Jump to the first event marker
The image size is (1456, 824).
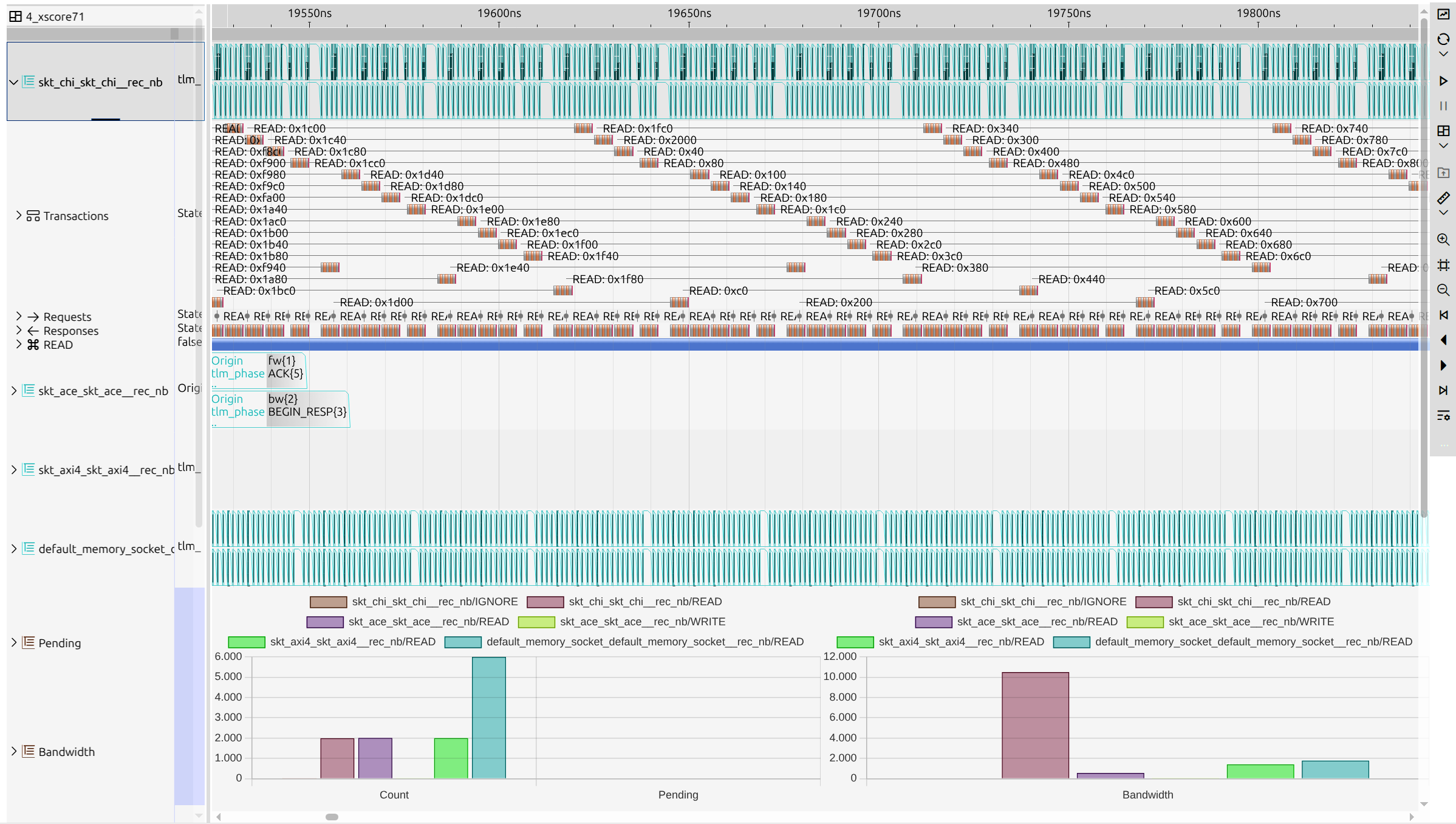[1443, 315]
